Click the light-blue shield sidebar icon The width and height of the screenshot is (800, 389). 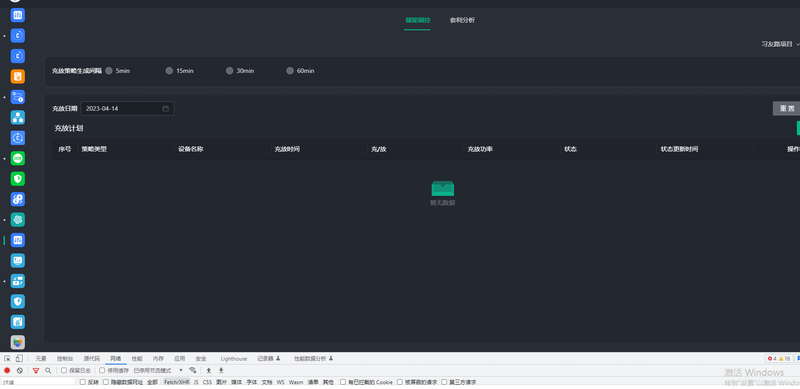[18, 301]
